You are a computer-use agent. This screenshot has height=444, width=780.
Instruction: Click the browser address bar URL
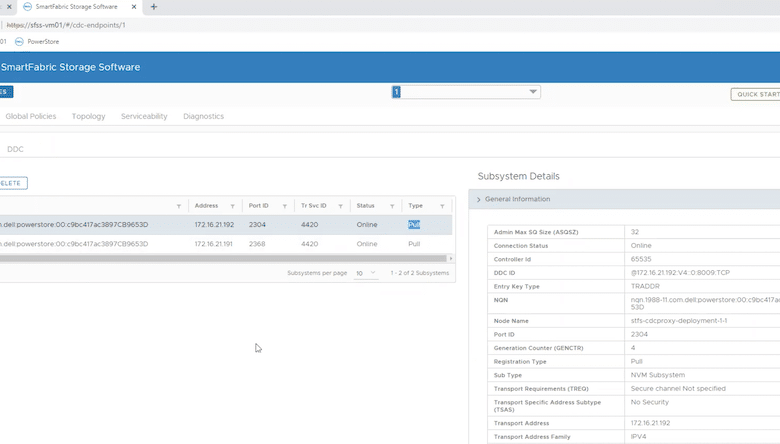pyautogui.click(x=66, y=25)
